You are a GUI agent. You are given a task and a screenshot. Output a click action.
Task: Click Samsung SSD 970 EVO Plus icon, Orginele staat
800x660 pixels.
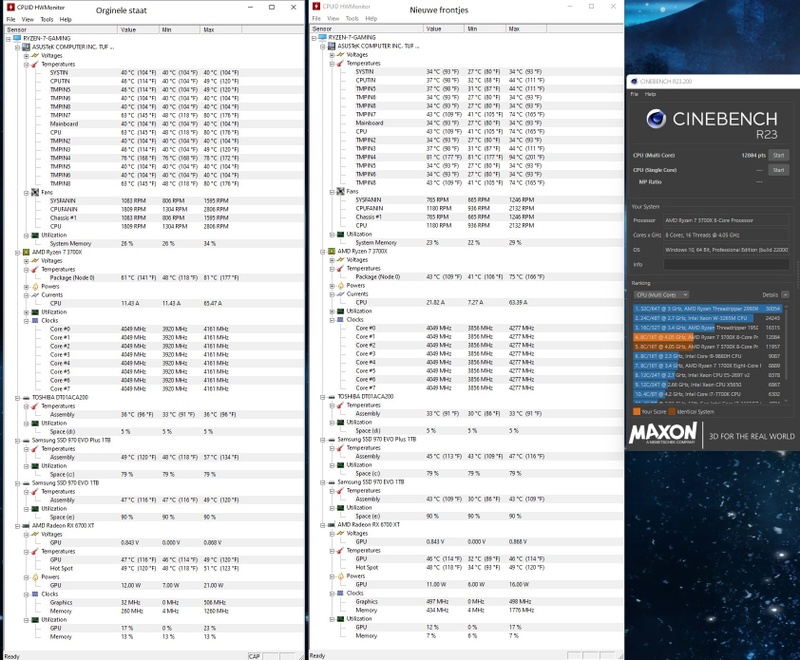click(x=26, y=440)
